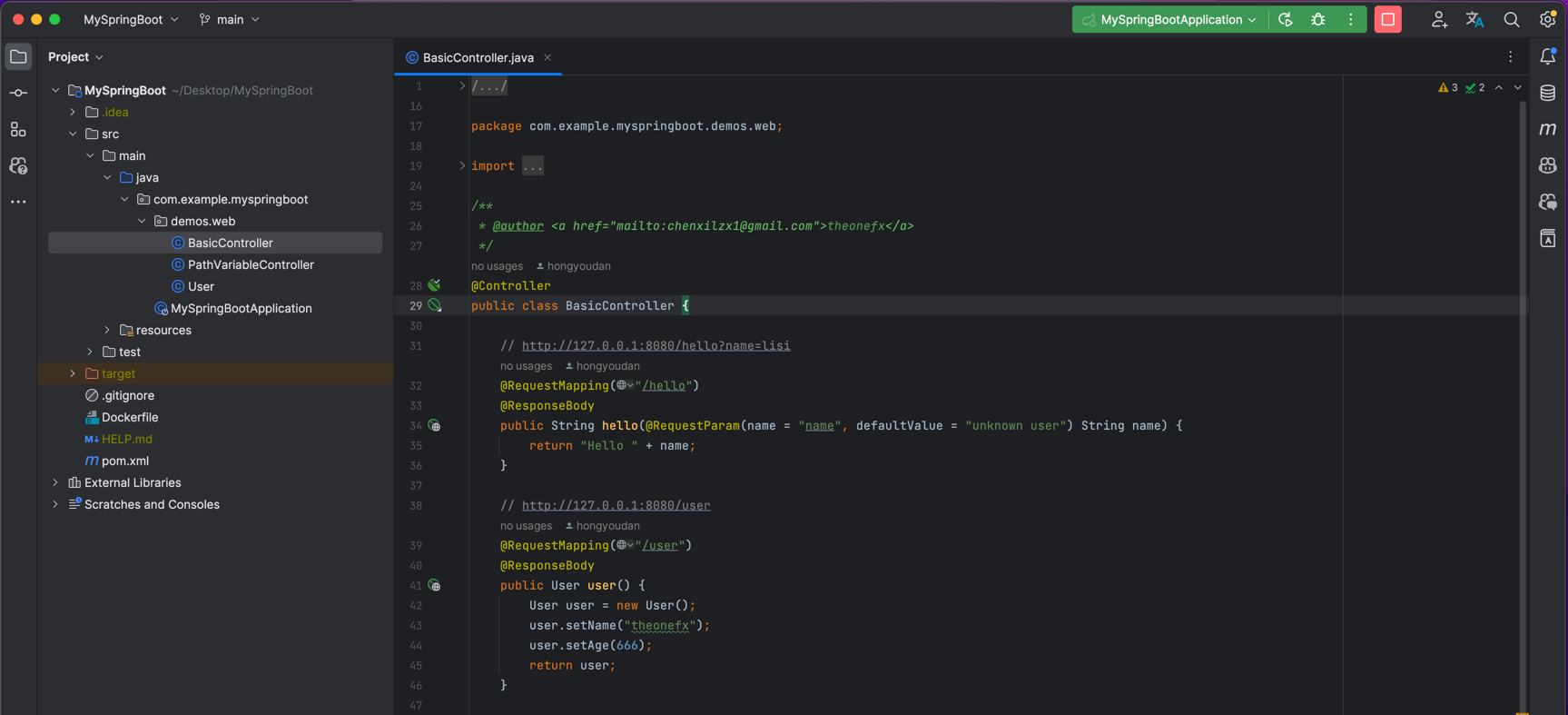
Task: Select the BasicController.java editor tab
Action: (x=478, y=57)
